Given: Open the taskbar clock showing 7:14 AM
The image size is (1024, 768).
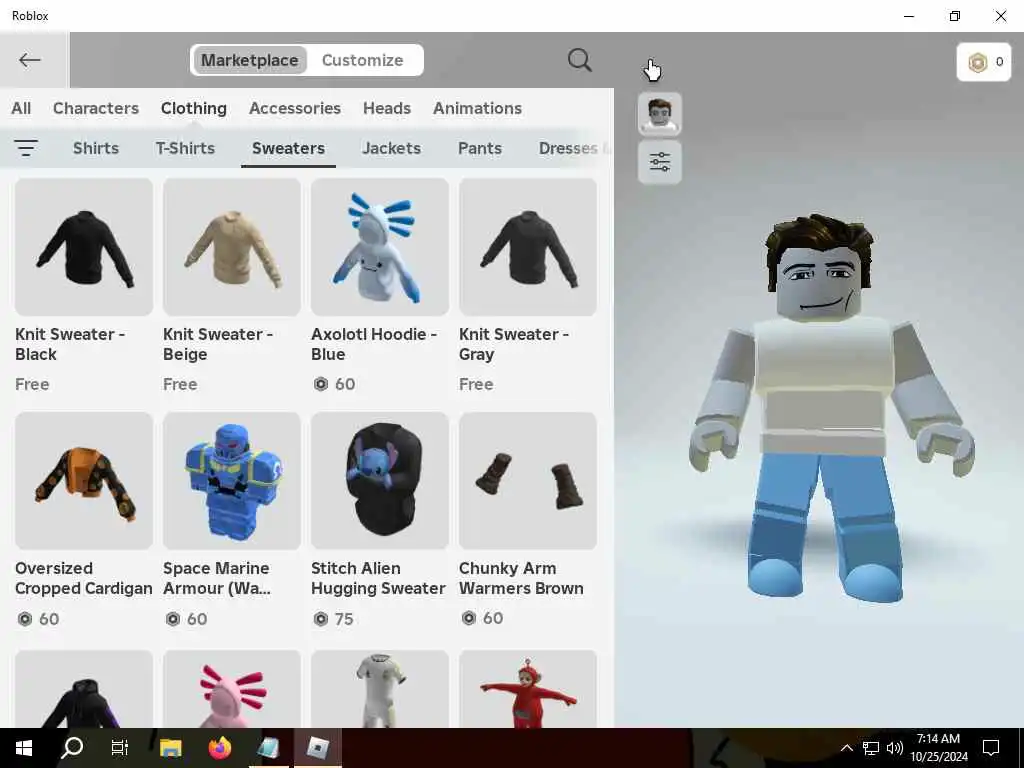Looking at the screenshot, I should coord(938,748).
